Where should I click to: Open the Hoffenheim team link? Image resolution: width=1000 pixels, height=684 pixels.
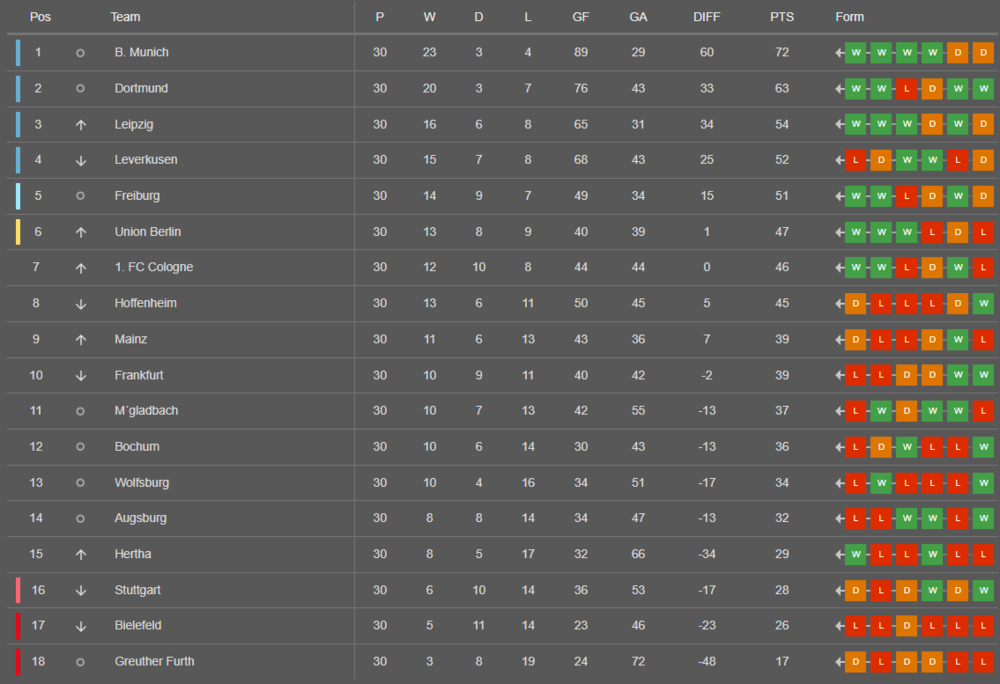145,303
